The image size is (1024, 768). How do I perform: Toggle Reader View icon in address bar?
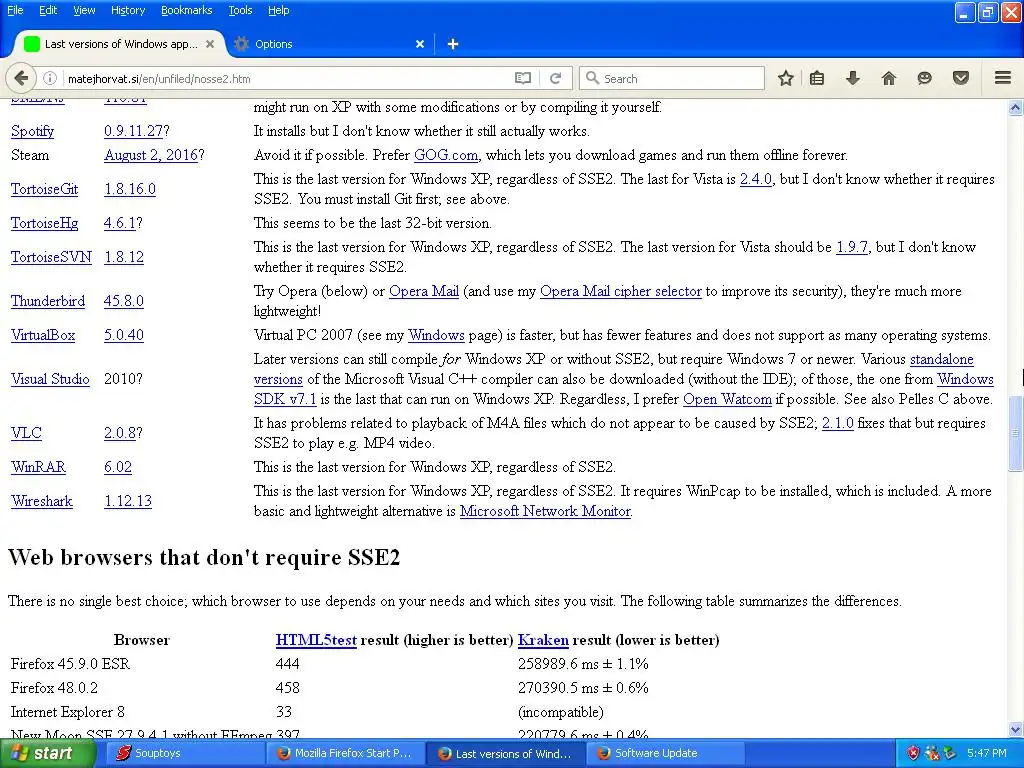tap(522, 78)
